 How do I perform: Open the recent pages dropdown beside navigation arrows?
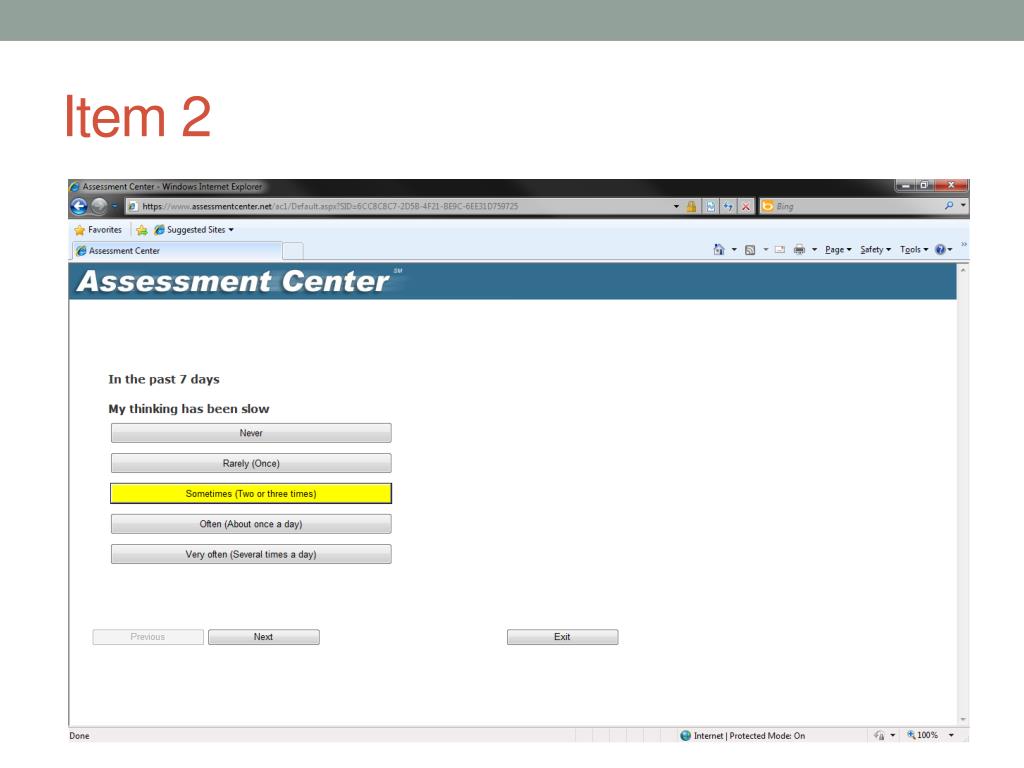pyautogui.click(x=114, y=206)
